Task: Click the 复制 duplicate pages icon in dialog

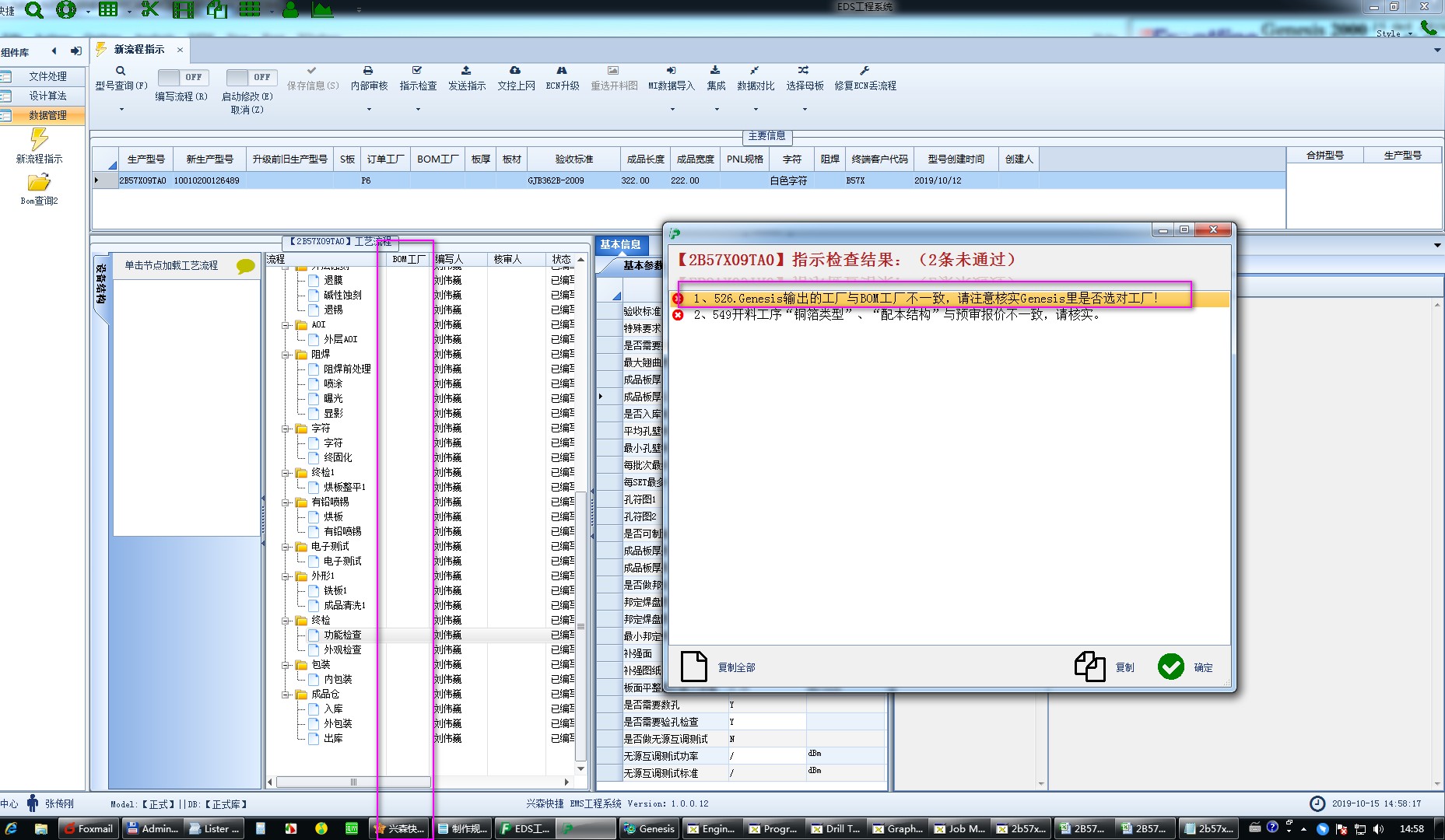Action: coord(1090,667)
